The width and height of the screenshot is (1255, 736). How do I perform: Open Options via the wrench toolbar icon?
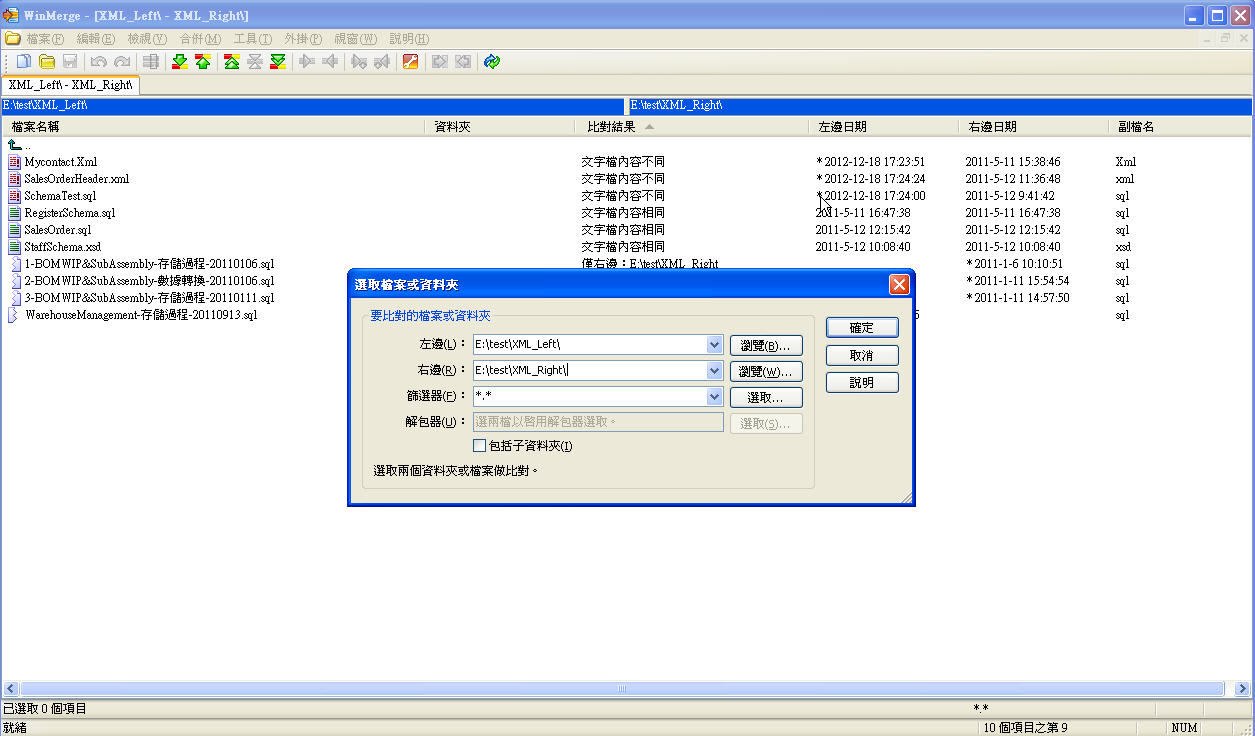pos(410,62)
